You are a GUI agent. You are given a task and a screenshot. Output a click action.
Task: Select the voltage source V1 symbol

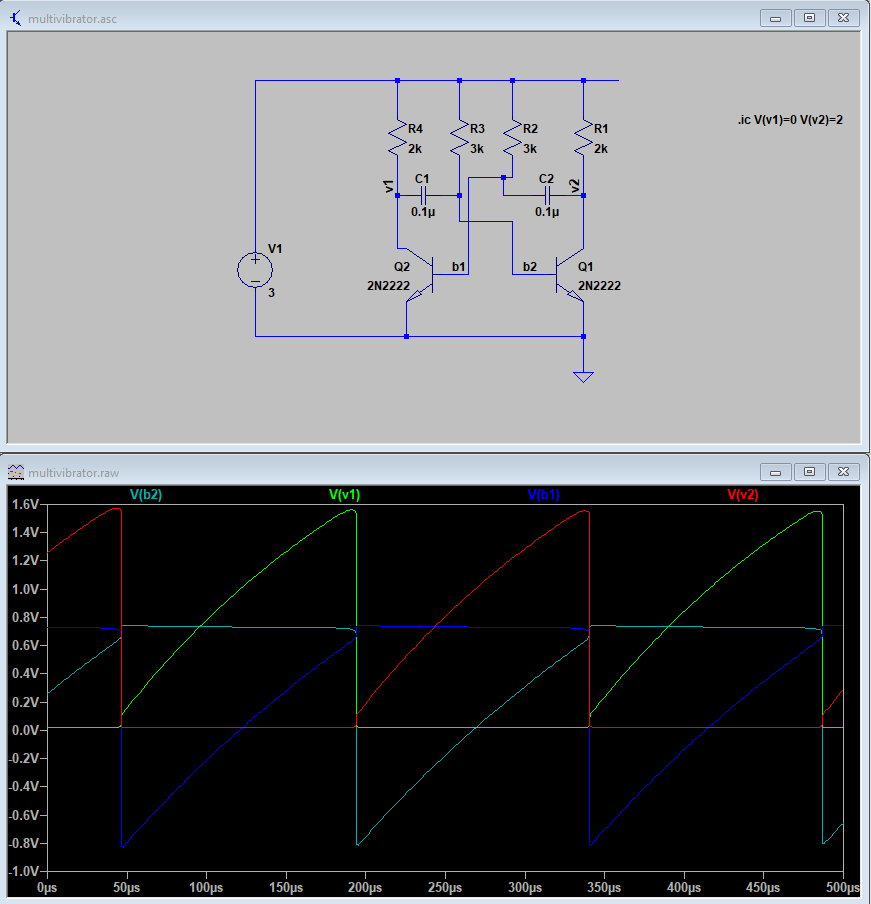coord(256,270)
